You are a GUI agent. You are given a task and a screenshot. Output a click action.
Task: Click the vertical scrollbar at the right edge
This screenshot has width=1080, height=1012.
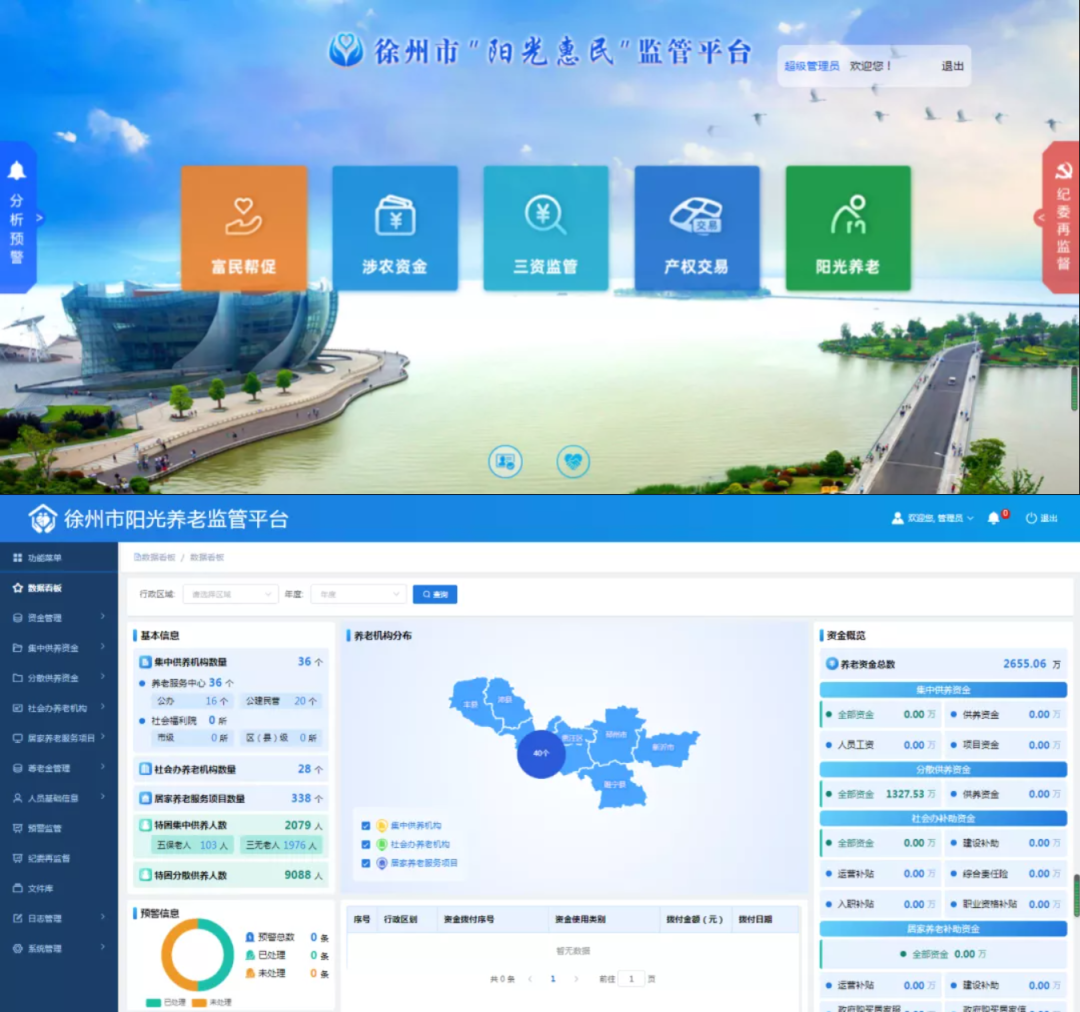(1076, 895)
